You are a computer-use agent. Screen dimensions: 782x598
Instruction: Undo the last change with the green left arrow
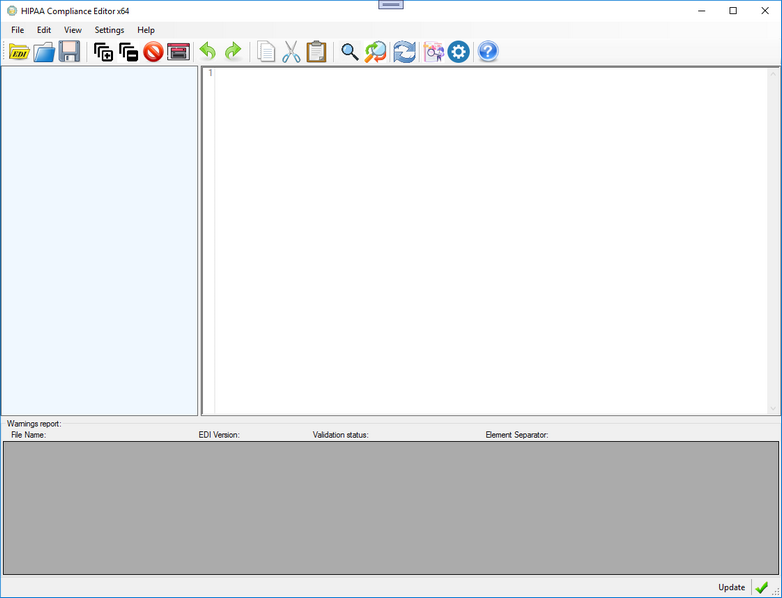(x=208, y=51)
